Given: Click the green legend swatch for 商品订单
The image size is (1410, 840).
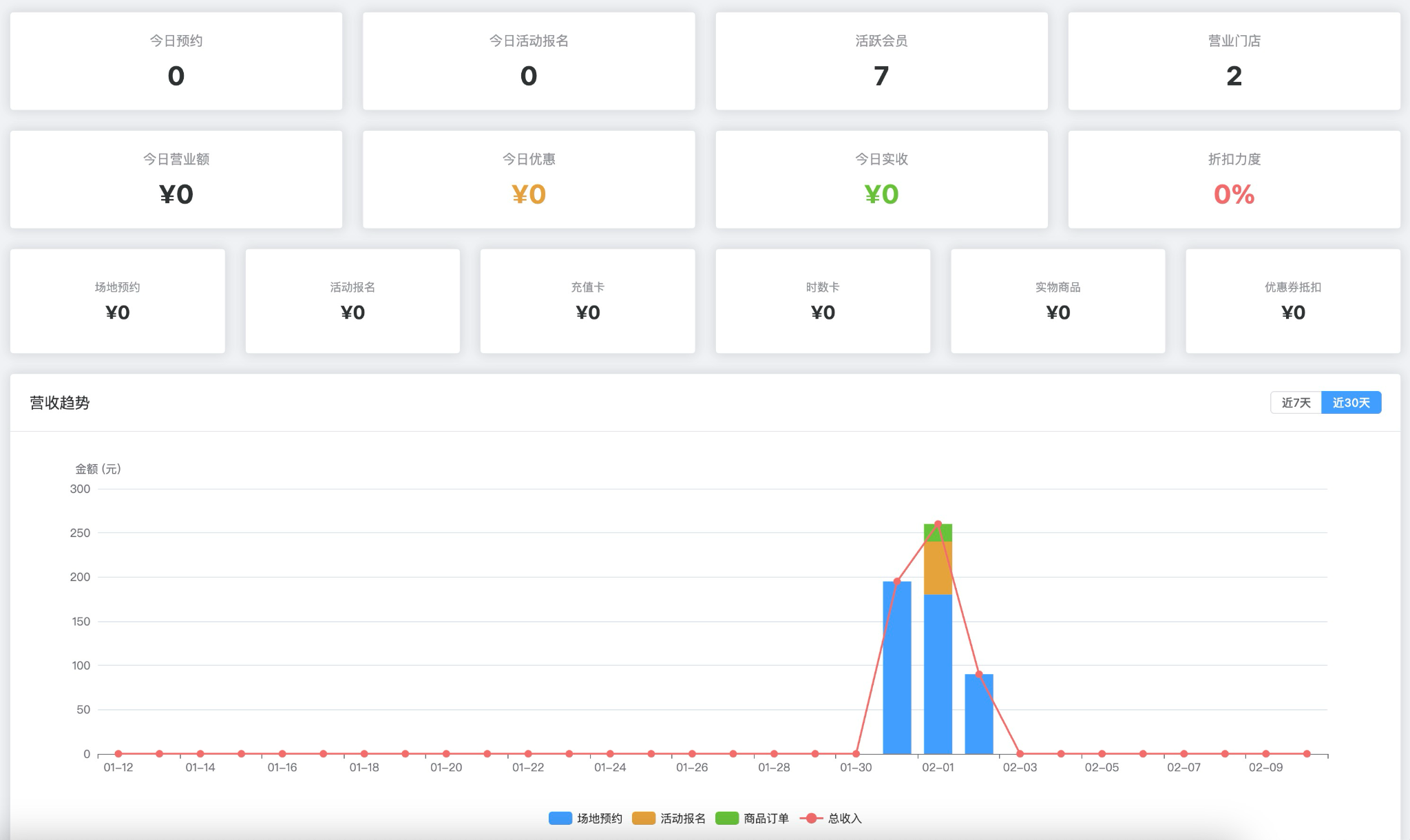Looking at the screenshot, I should click(x=727, y=818).
